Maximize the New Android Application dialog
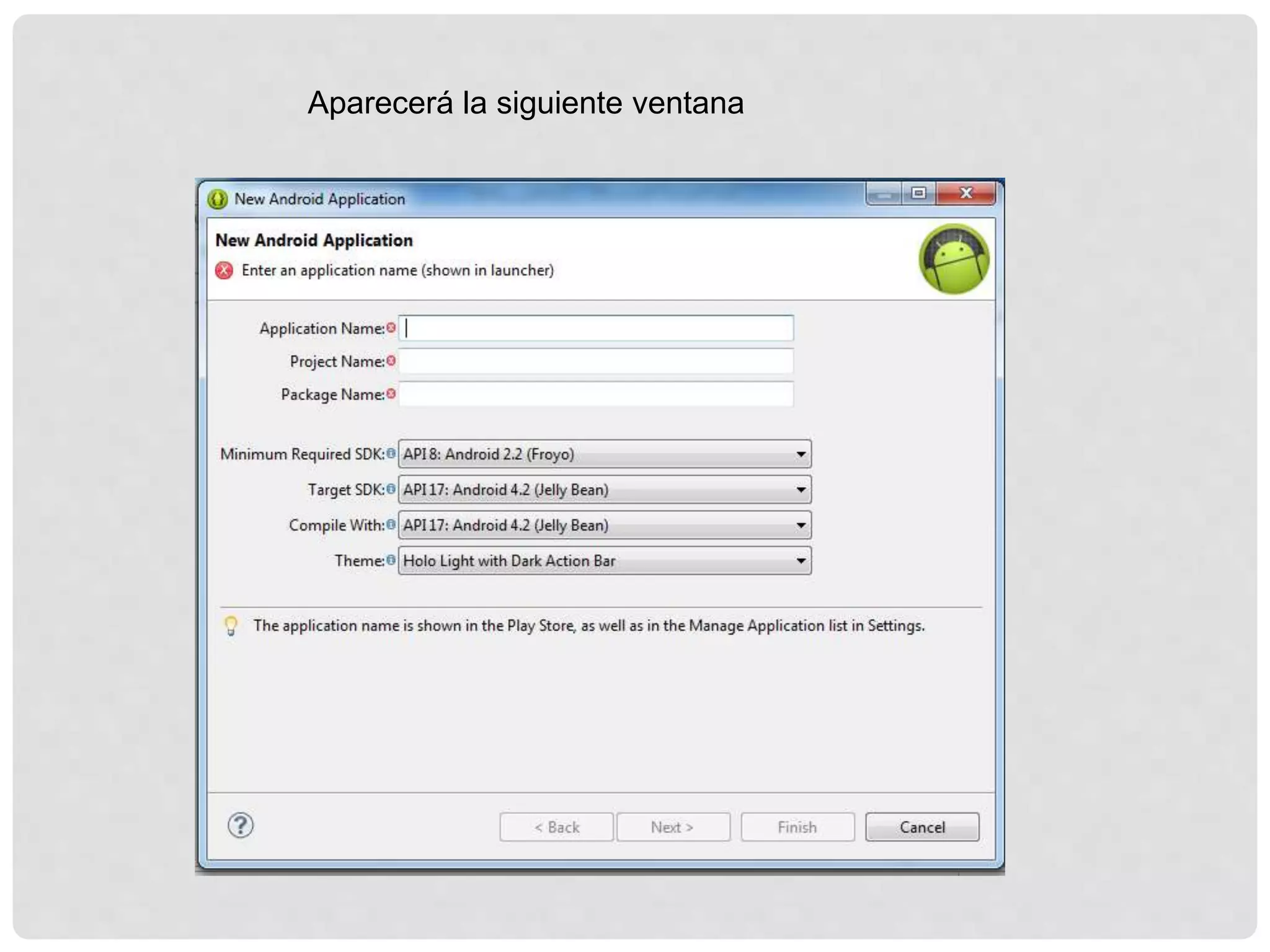The height and width of the screenshot is (952, 1270). [918, 193]
